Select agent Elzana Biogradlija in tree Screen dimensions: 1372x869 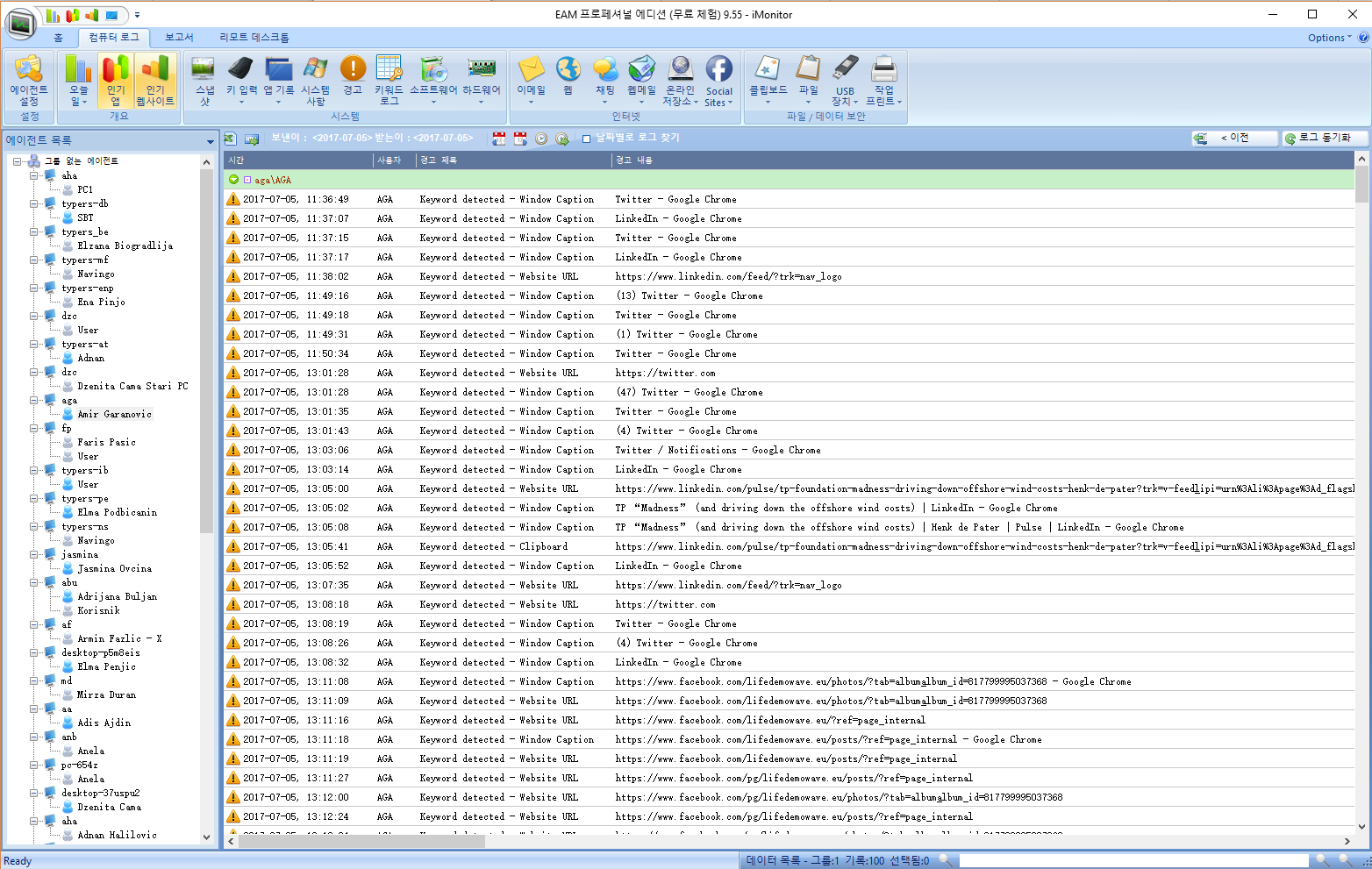pyautogui.click(x=125, y=246)
